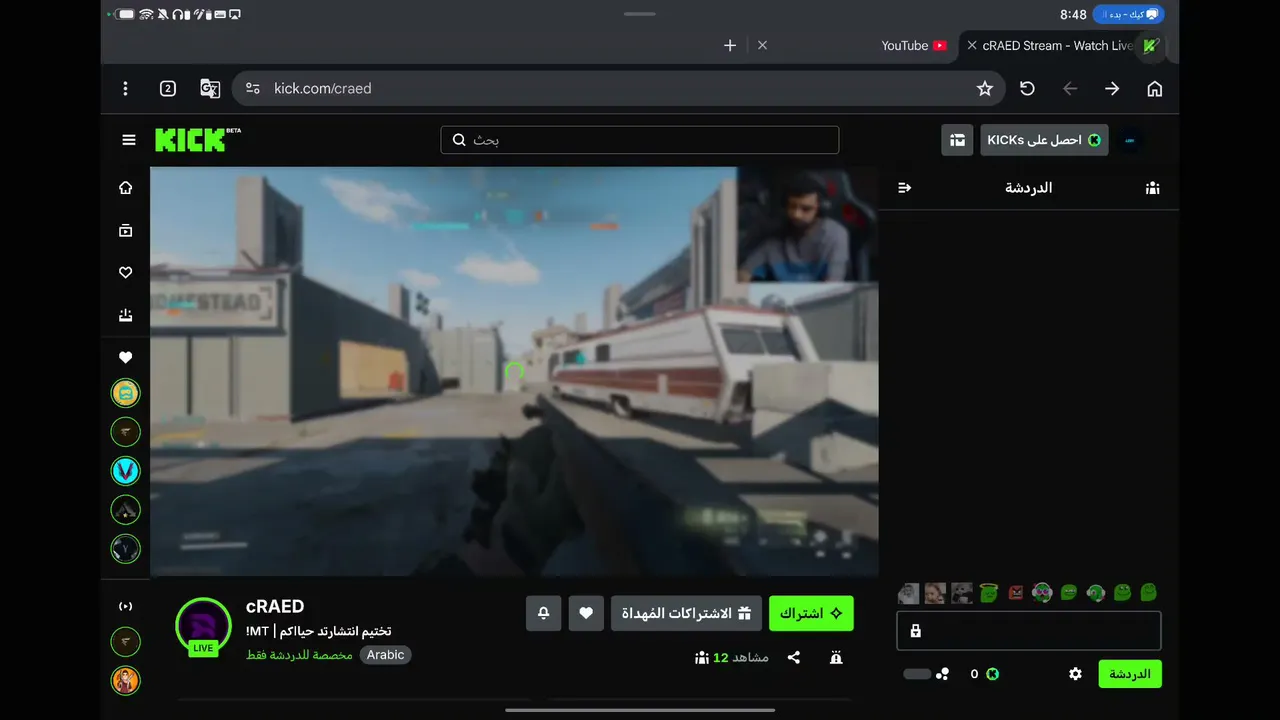Click the Arabic language tag
The height and width of the screenshot is (720, 1280).
385,655
